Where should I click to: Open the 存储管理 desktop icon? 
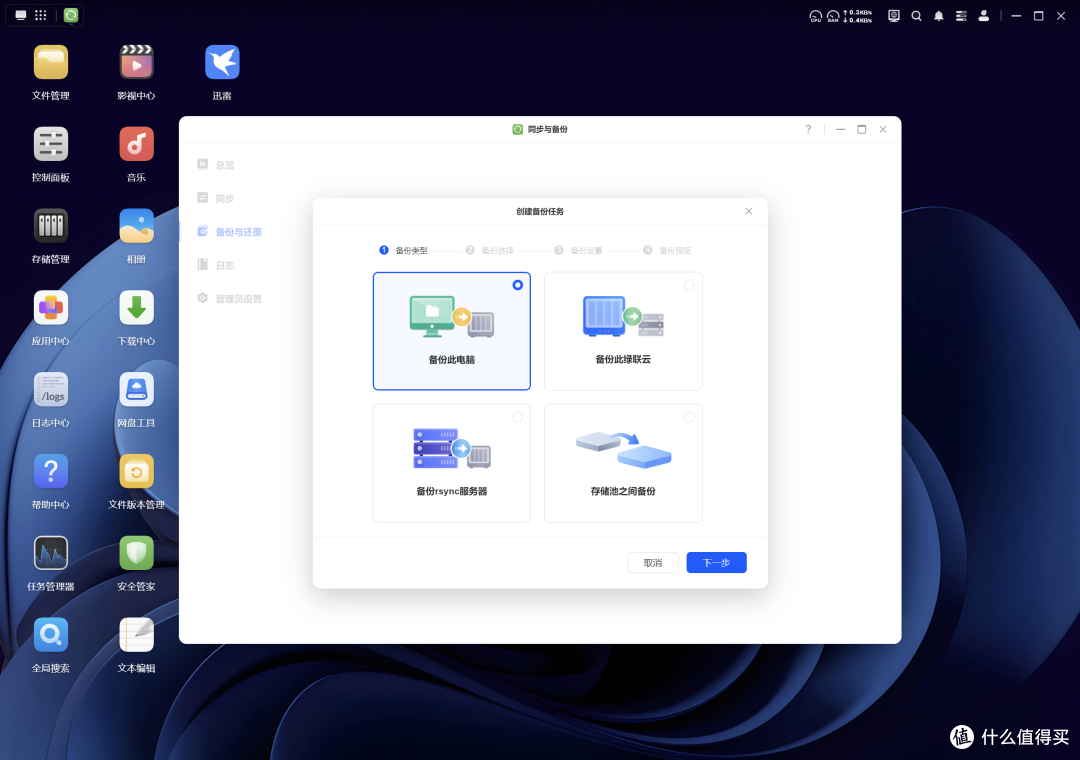tap(50, 226)
